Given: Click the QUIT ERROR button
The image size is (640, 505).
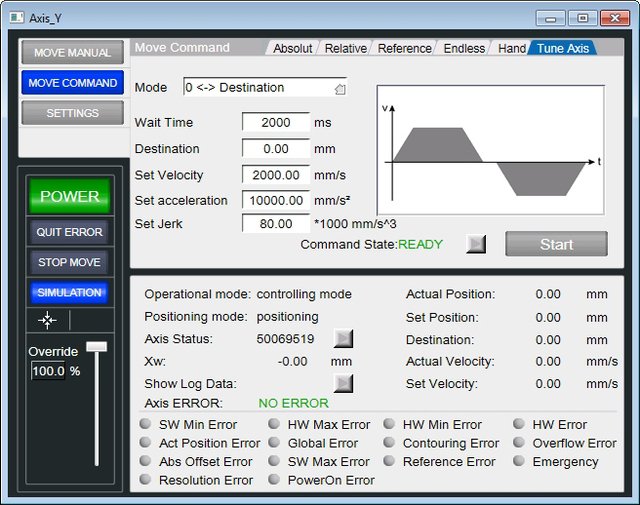Looking at the screenshot, I should (x=69, y=232).
